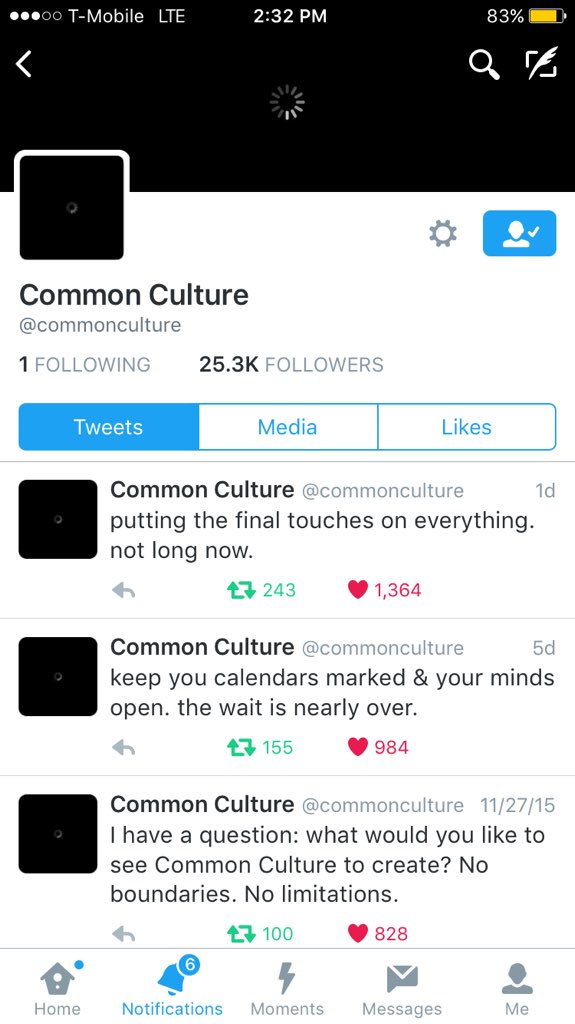Reply to the 'calendars marked' tweet
Viewport: 575px width, 1024px height.
[123, 748]
